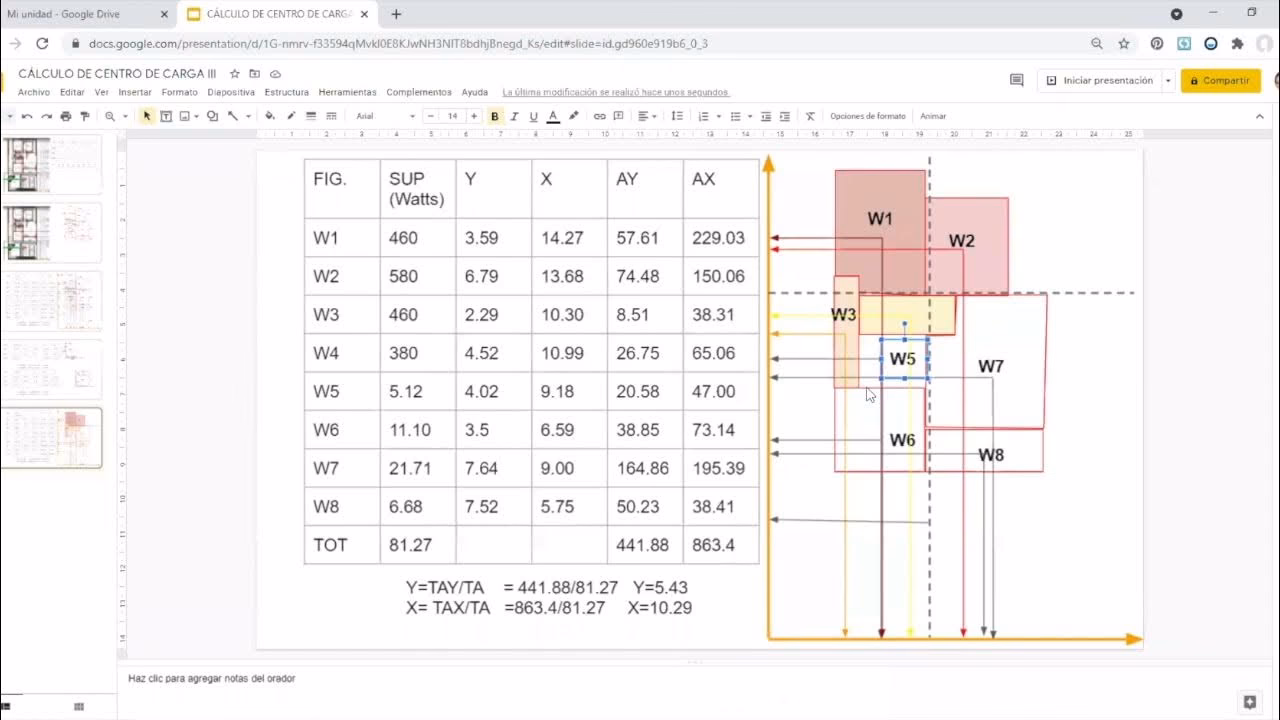The width and height of the screenshot is (1280, 720).
Task: Star the presentation title
Action: click(235, 74)
